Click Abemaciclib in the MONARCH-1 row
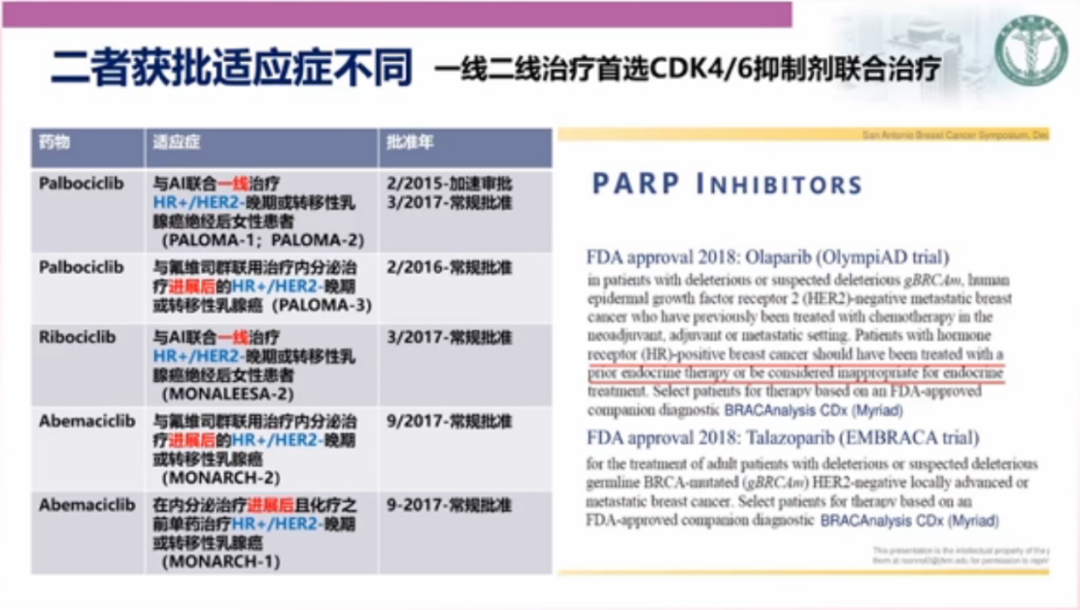Screen dimensions: 1080x610 click(x=86, y=506)
